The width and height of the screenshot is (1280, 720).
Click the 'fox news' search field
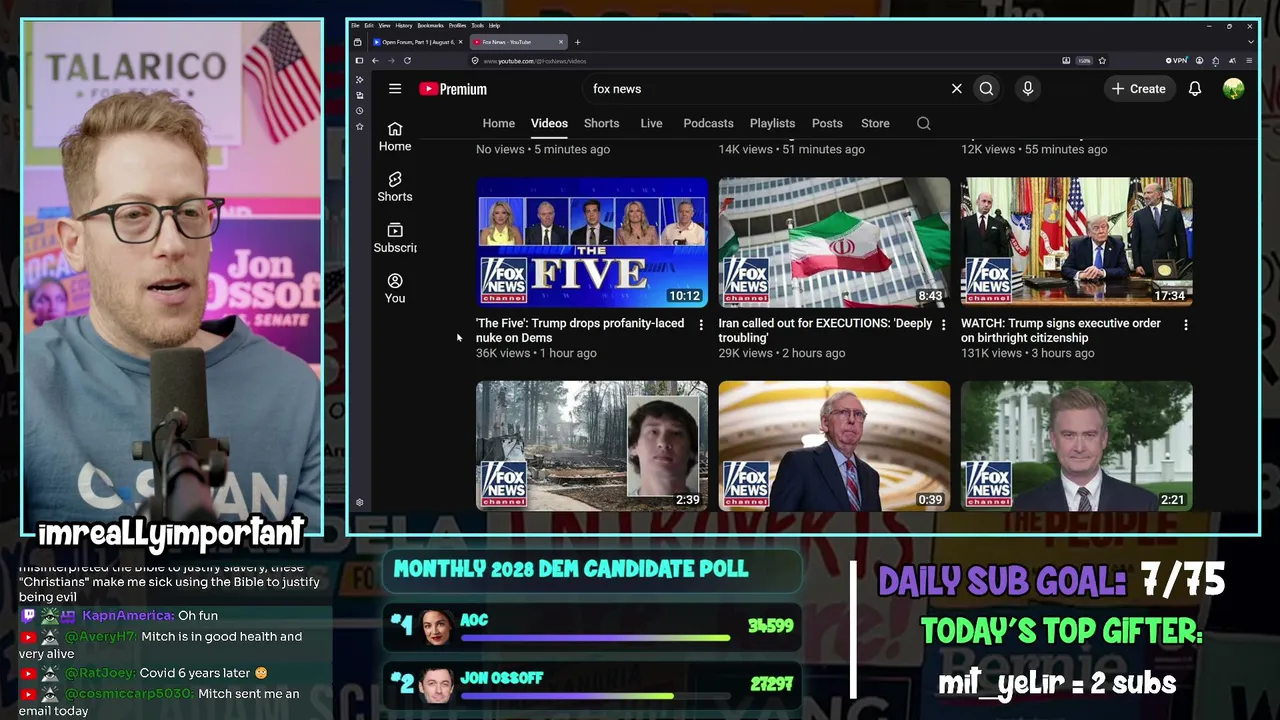765,89
